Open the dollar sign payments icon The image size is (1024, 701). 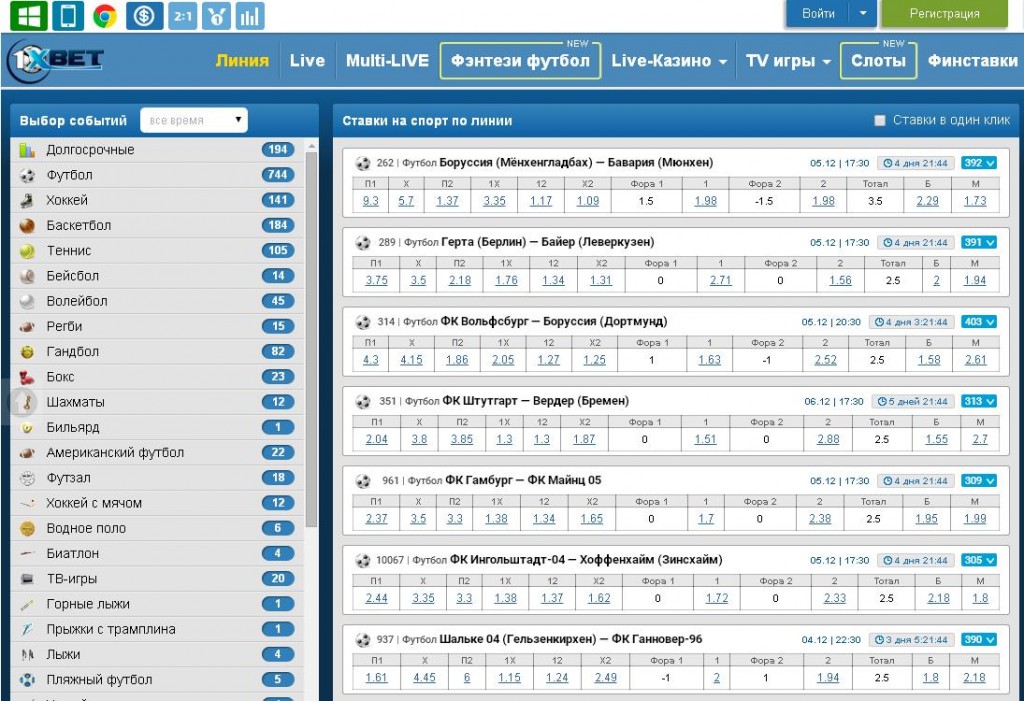(144, 15)
